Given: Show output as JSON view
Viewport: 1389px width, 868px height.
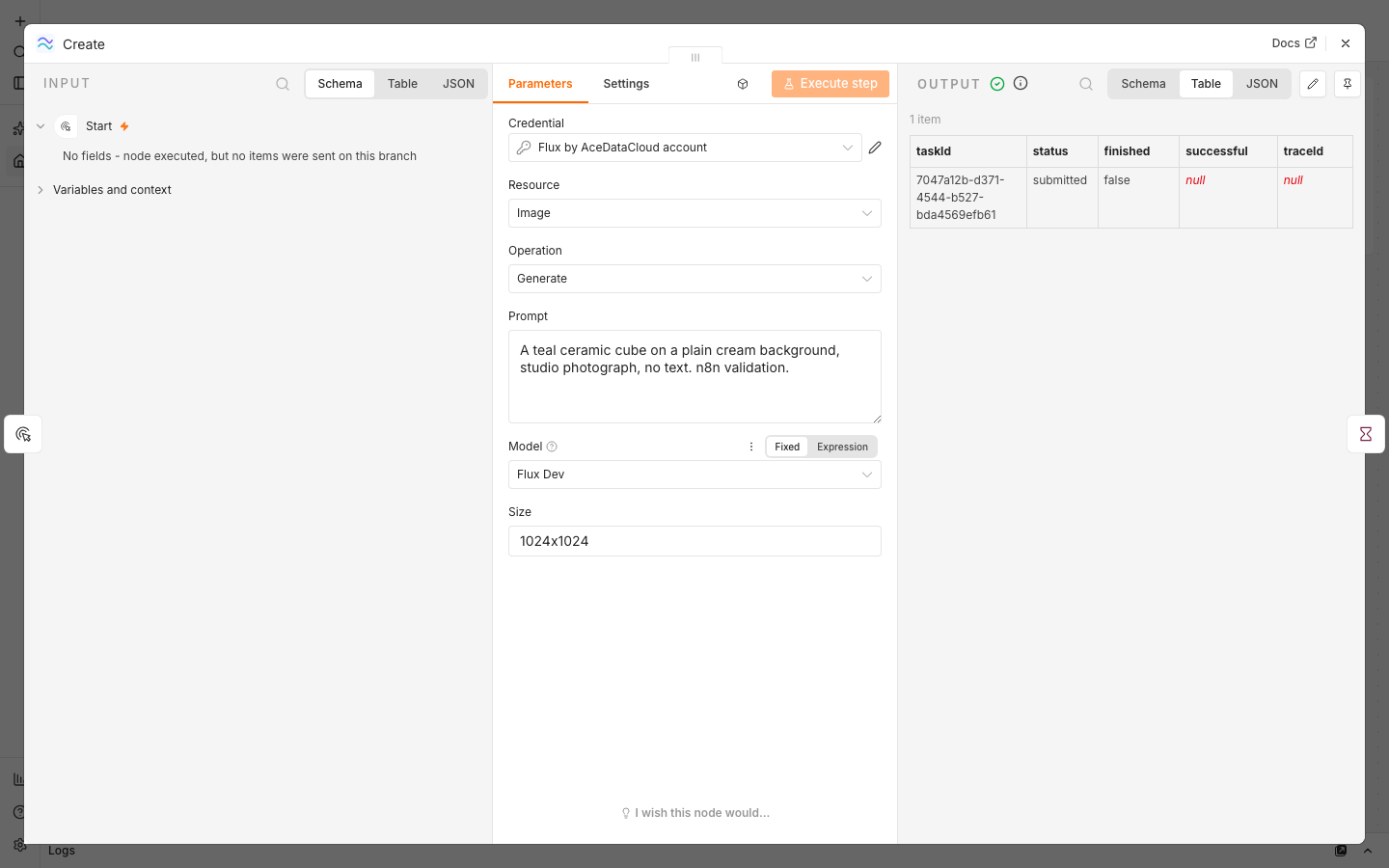Looking at the screenshot, I should click(x=1262, y=84).
